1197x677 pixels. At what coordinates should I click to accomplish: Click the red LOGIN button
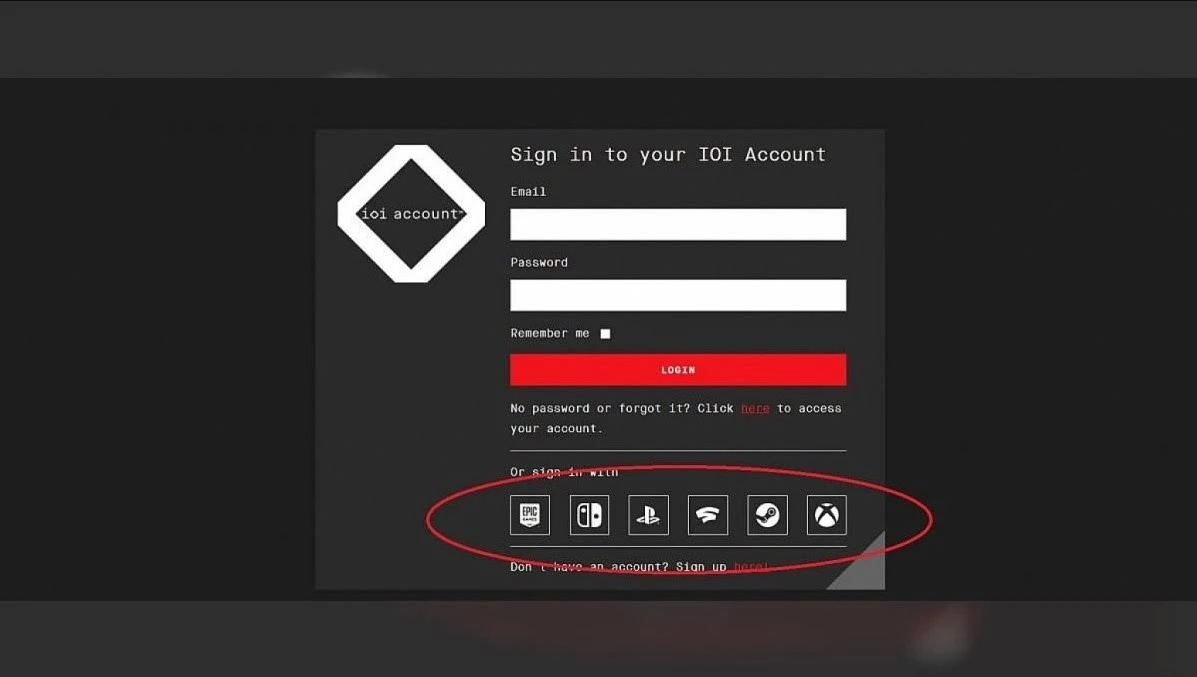tap(678, 369)
